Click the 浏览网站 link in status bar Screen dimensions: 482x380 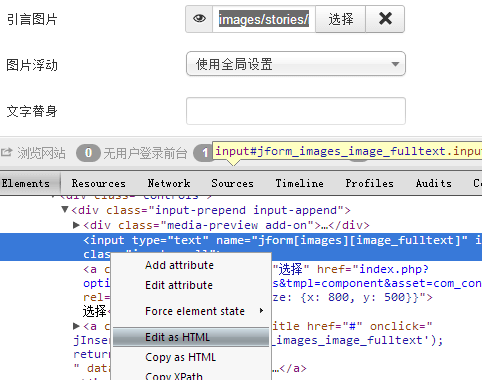tap(41, 153)
